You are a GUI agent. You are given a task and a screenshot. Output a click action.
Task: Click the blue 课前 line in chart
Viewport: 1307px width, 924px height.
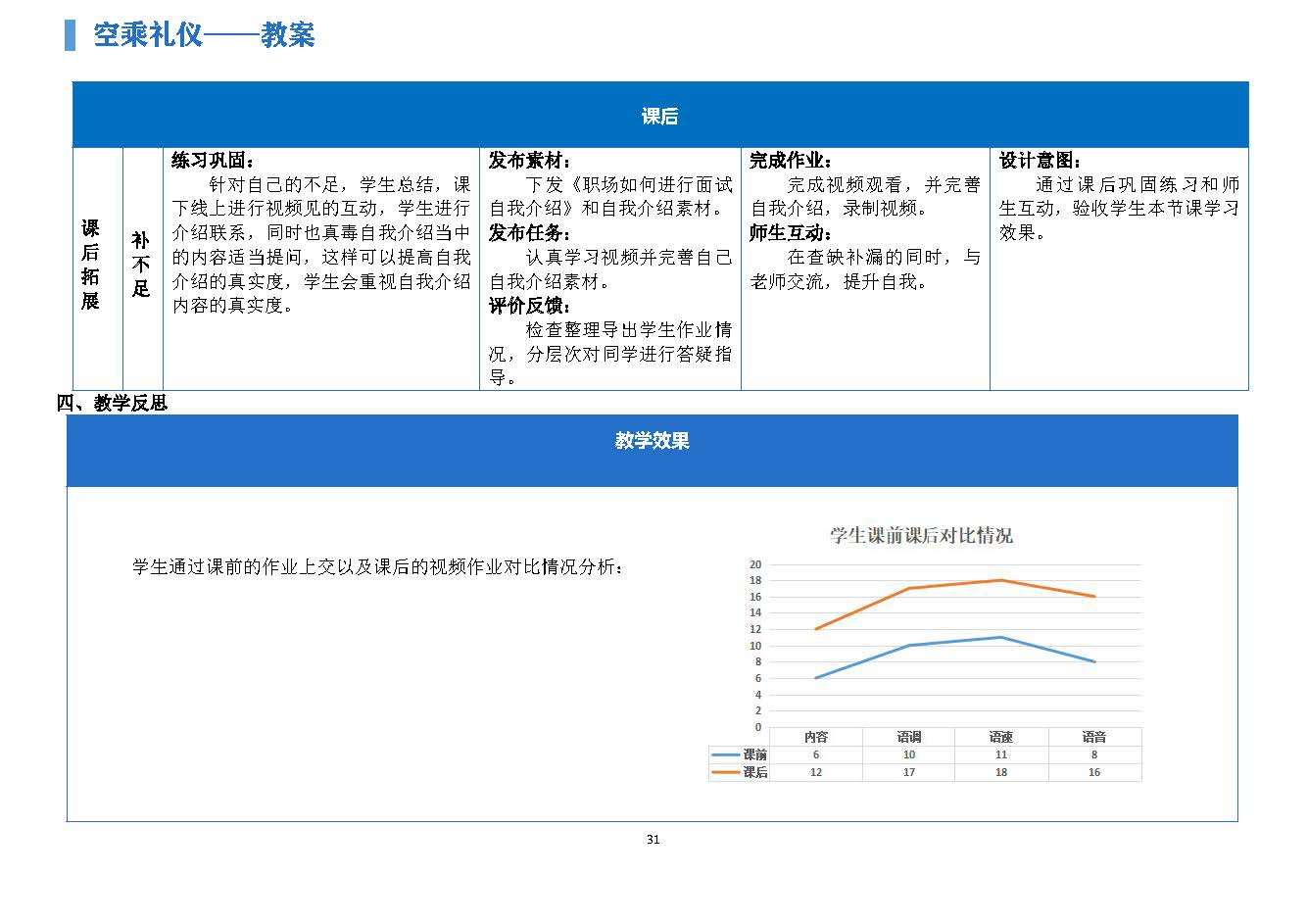click(955, 643)
